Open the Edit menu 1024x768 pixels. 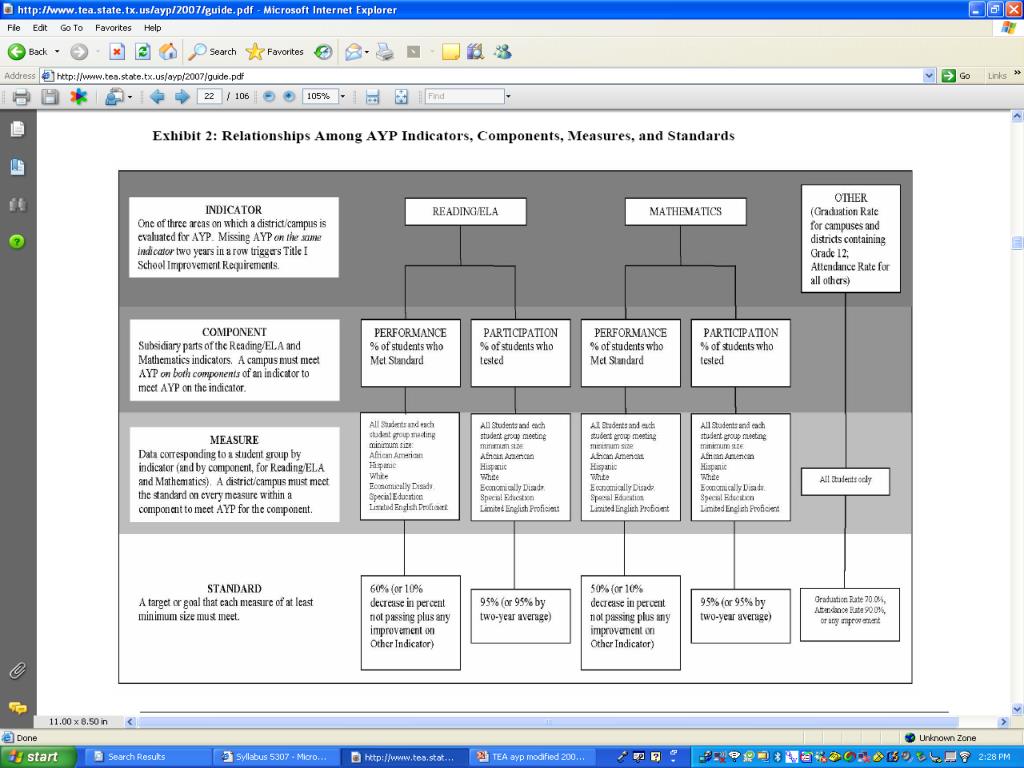(x=40, y=27)
